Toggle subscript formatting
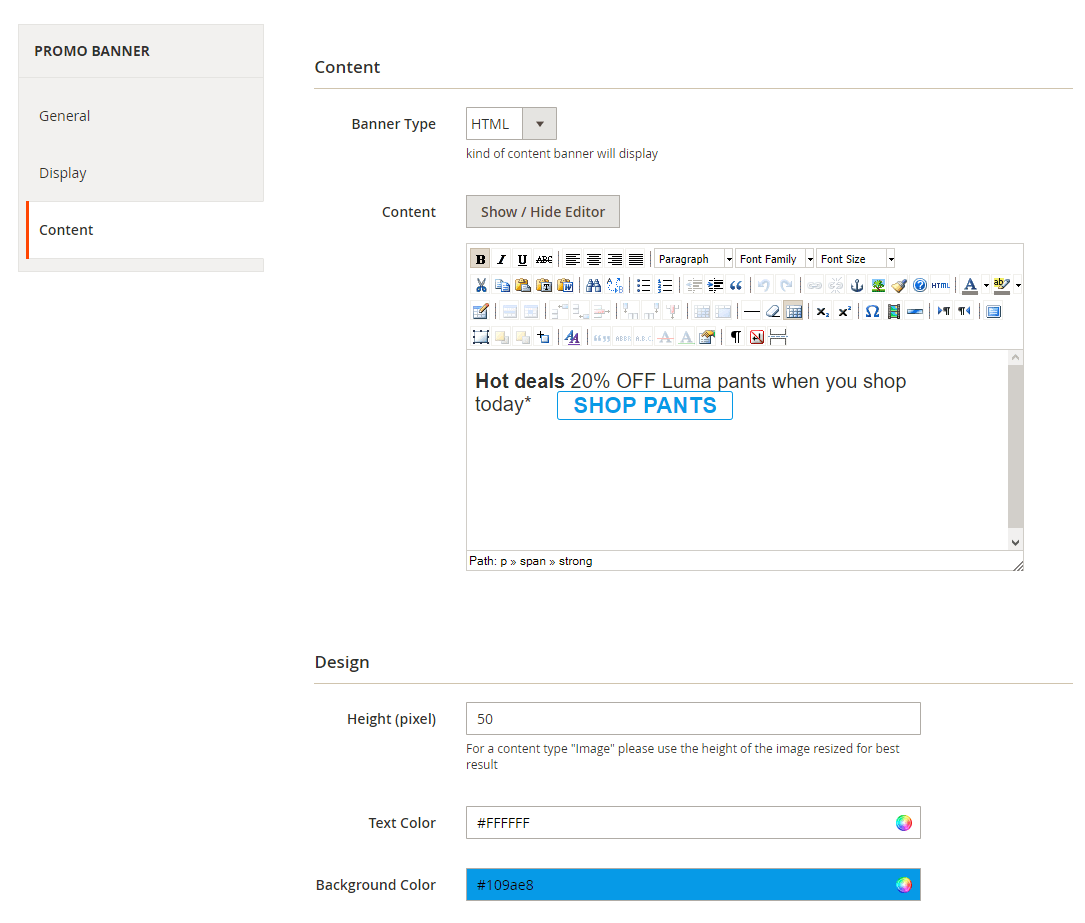This screenshot has width=1085, height=923. tap(823, 311)
